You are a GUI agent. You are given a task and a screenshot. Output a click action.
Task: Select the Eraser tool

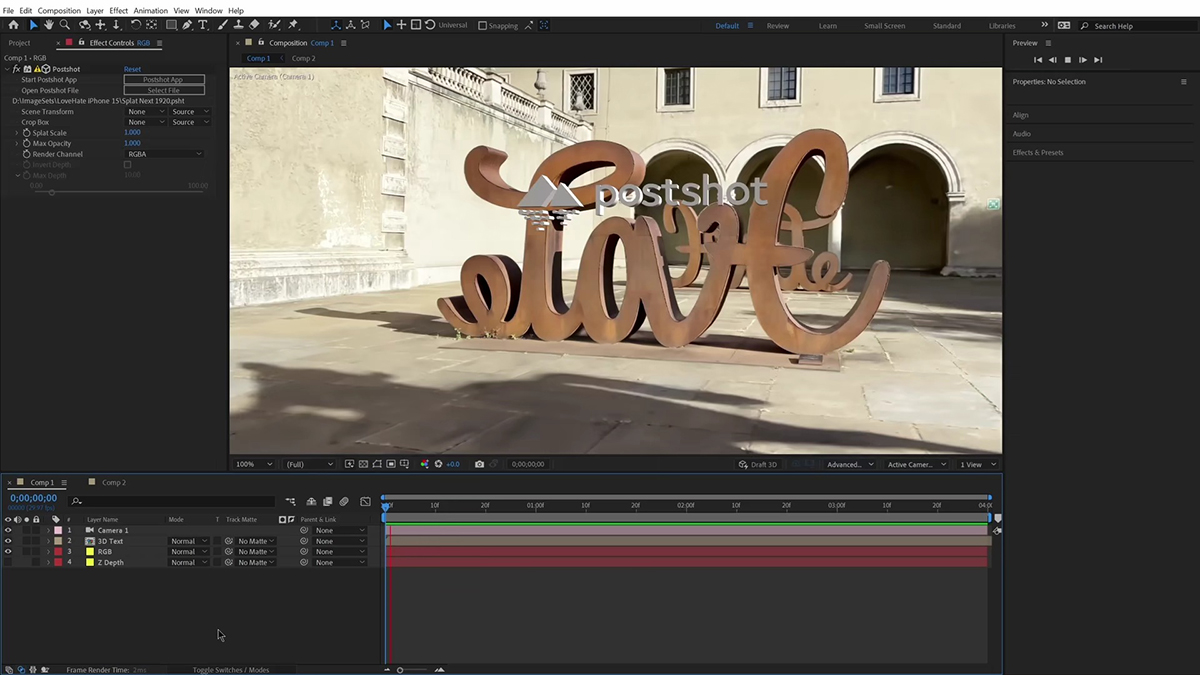pos(254,25)
